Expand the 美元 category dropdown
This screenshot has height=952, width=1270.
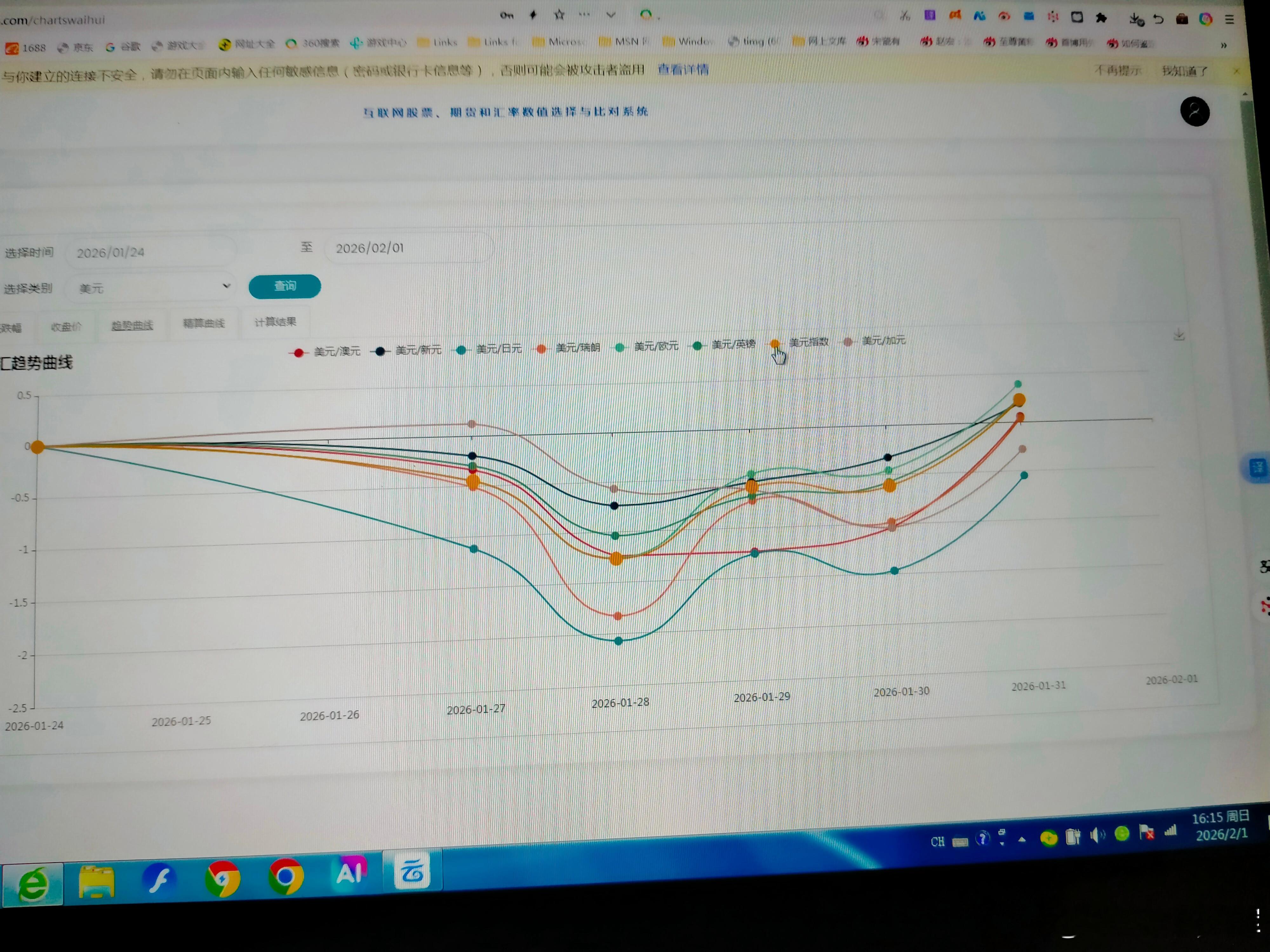click(x=226, y=286)
